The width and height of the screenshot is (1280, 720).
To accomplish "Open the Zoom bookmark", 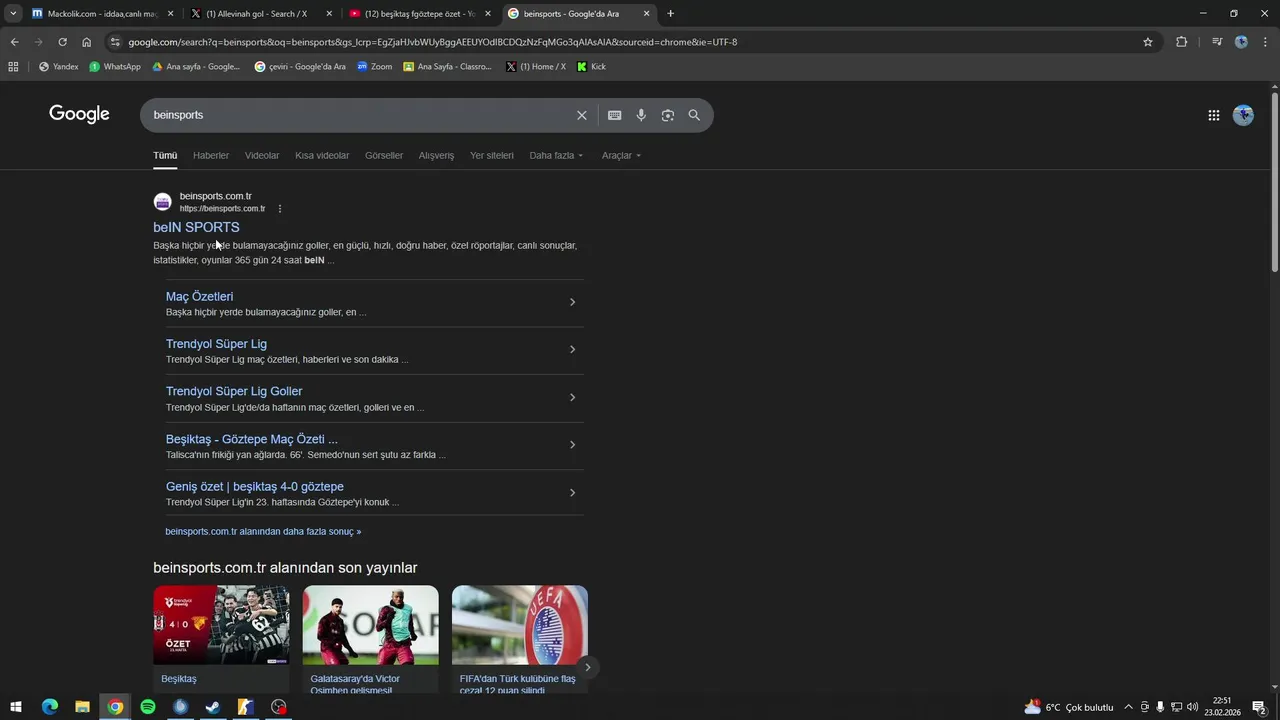I will click(x=374, y=67).
